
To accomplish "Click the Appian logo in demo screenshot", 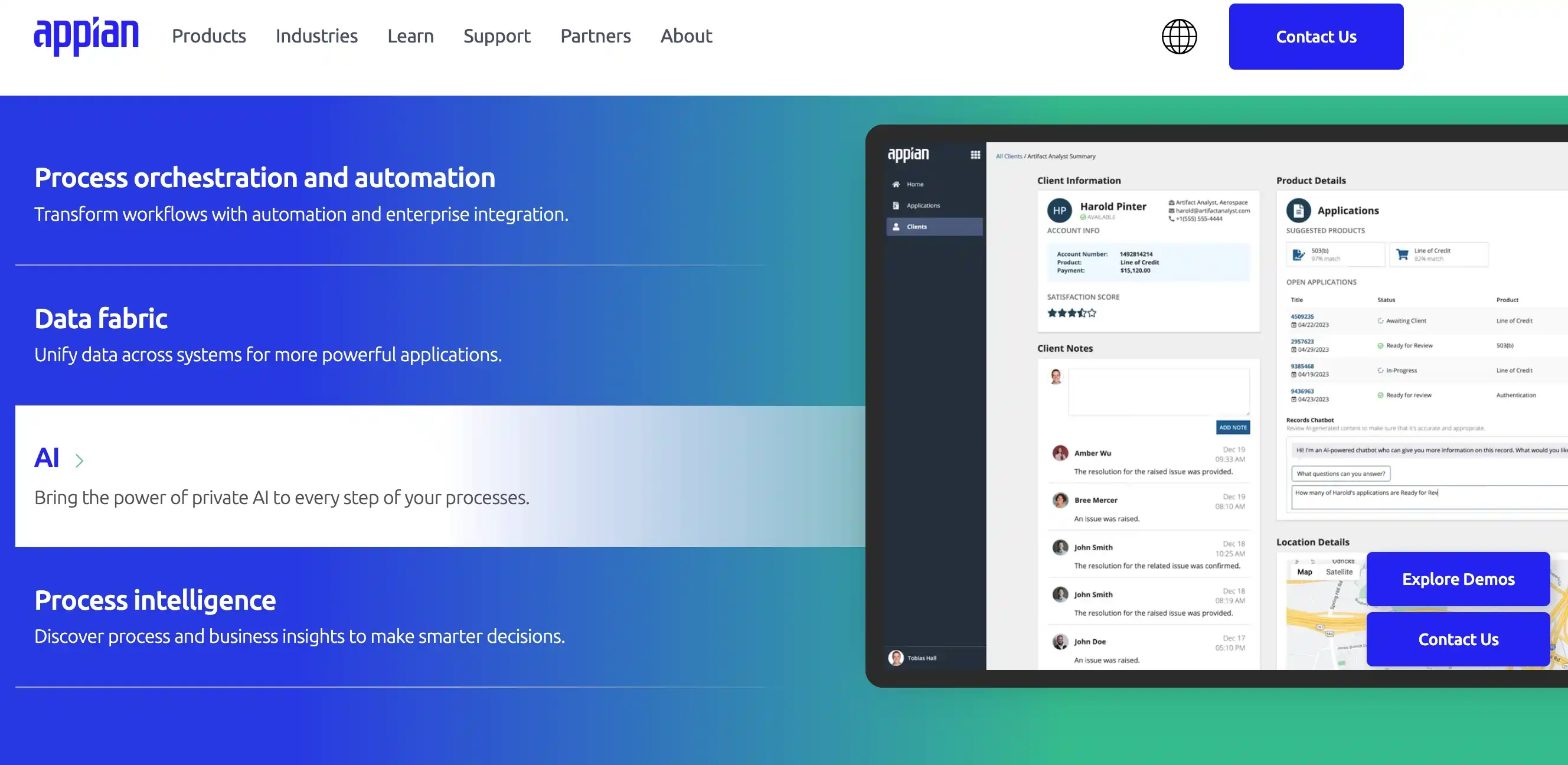I will 908,155.
